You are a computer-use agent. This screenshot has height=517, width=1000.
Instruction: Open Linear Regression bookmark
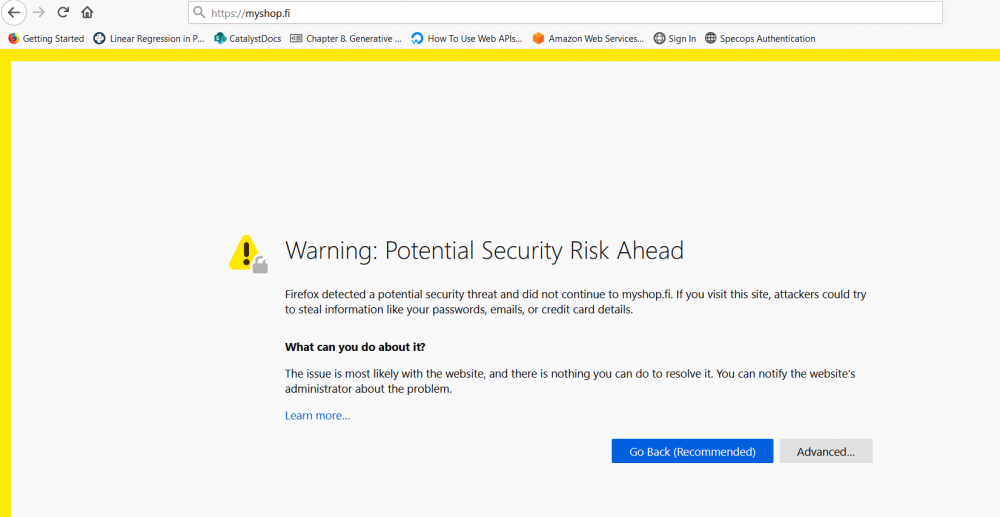(149, 39)
